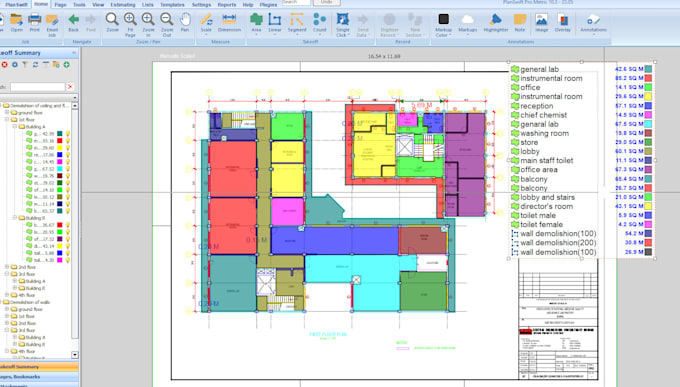The image size is (680, 387).
Task: Click the magenta swatch of the 14.45 item
Action: 60,162
